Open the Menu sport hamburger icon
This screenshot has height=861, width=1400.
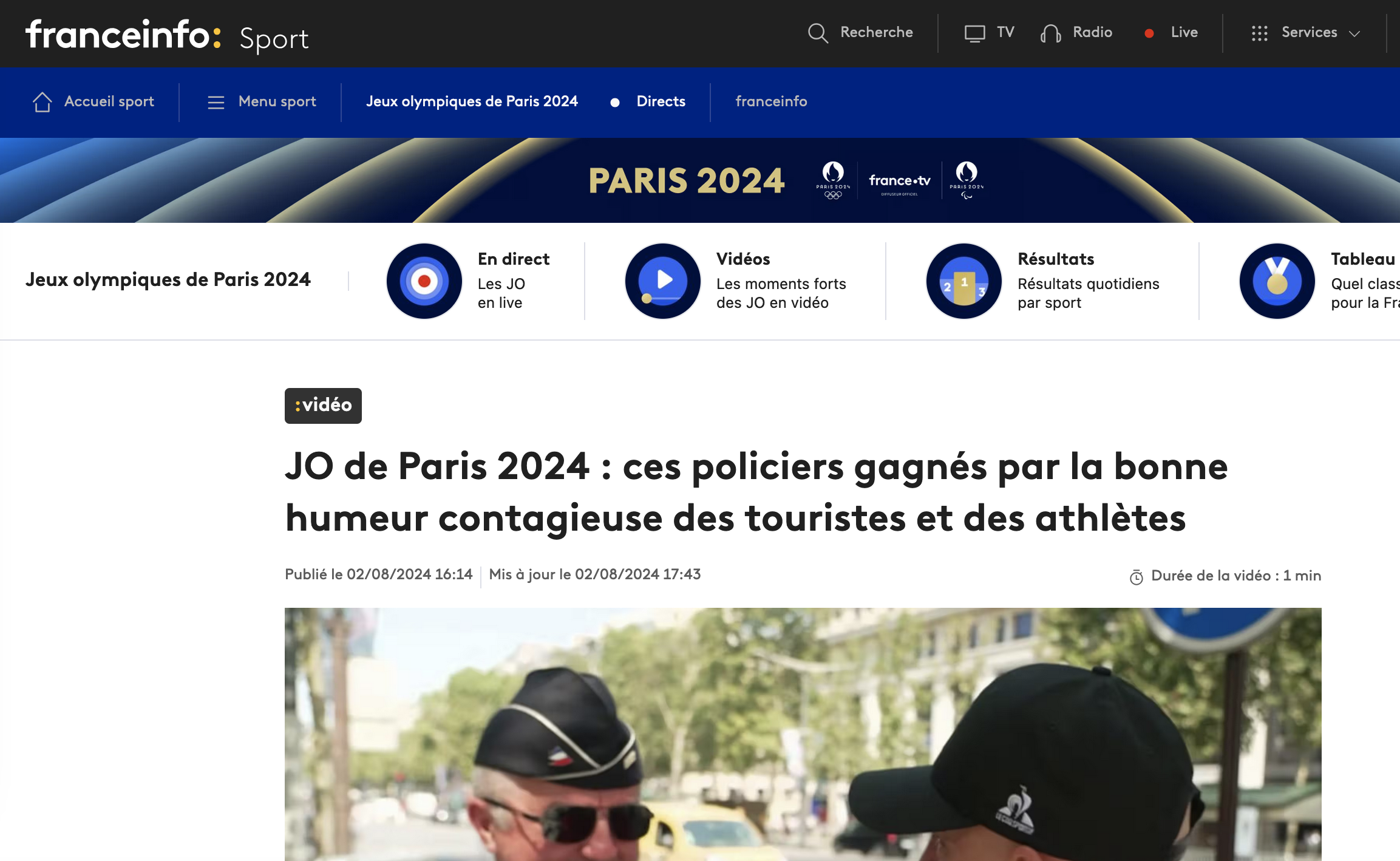[x=216, y=102]
